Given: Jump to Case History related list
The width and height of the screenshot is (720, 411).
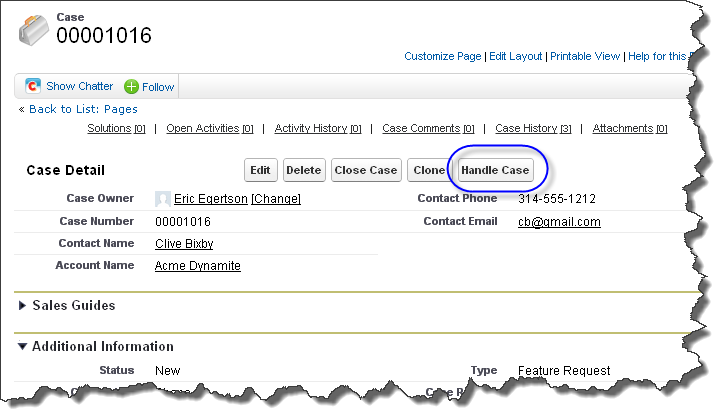Looking at the screenshot, I should (533, 129).
